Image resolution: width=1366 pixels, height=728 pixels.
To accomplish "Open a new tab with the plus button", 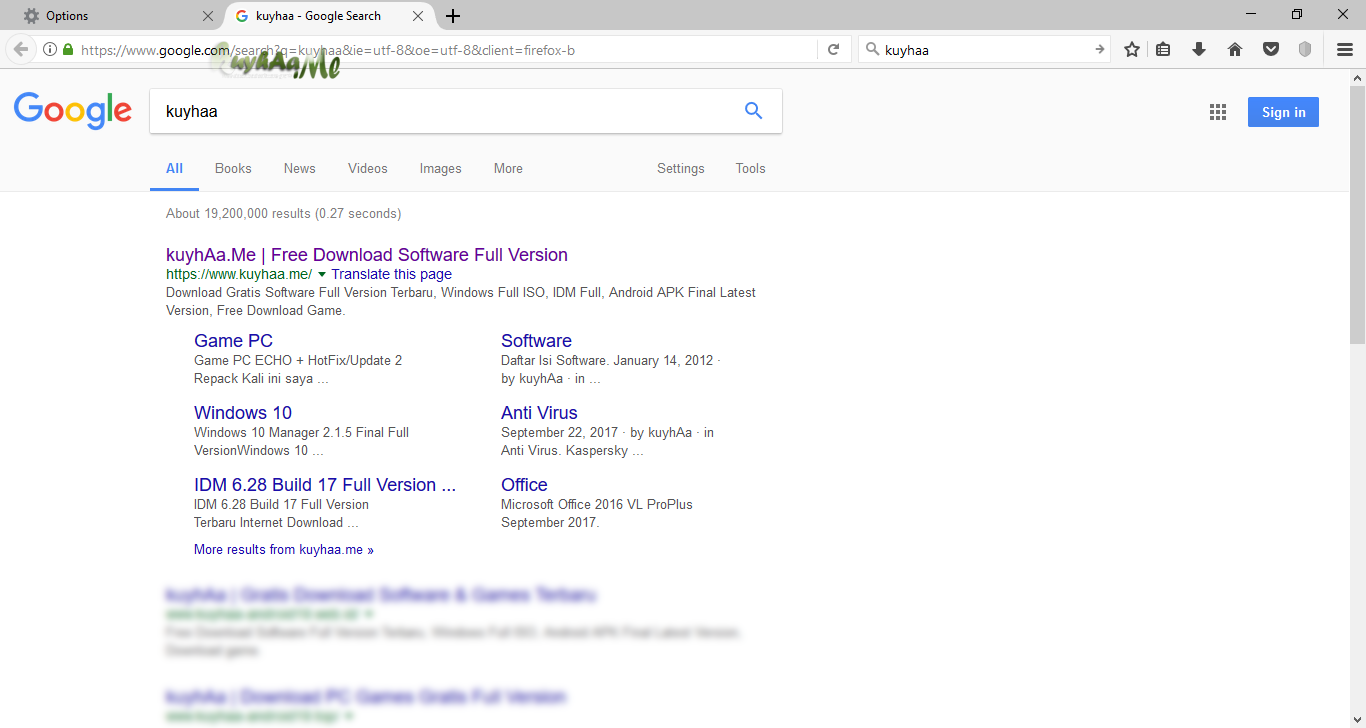I will click(453, 16).
